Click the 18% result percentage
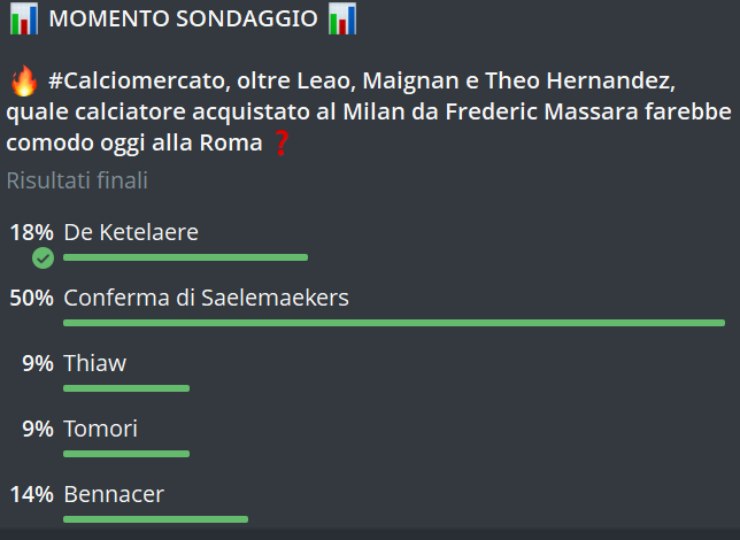The width and height of the screenshot is (740, 540). pos(31,233)
